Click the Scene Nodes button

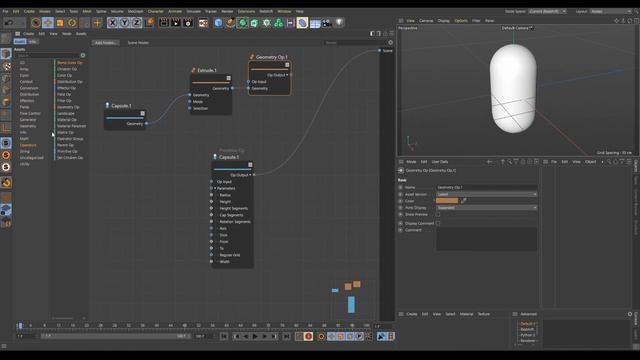coord(138,42)
